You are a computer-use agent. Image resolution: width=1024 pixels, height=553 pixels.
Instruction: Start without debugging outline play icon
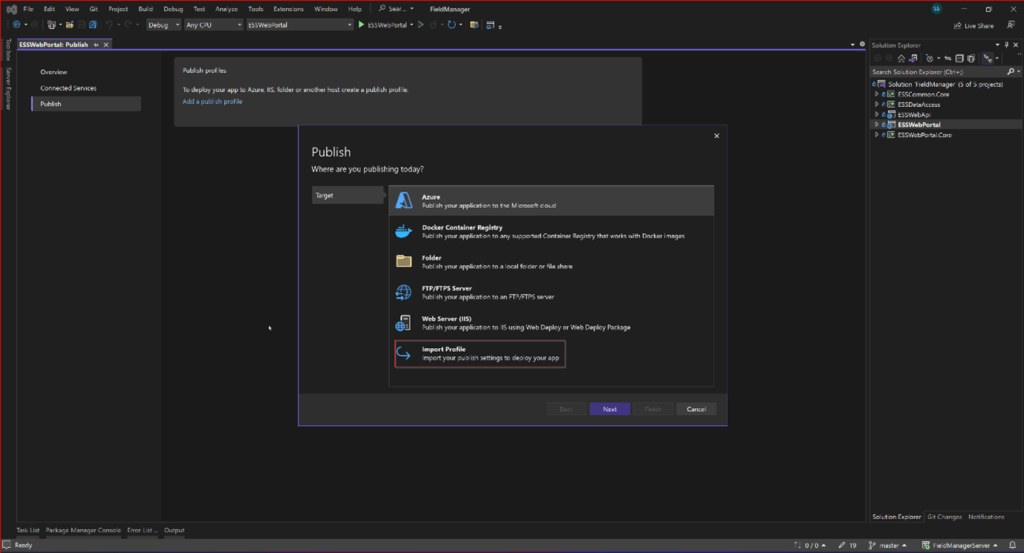tap(421, 25)
